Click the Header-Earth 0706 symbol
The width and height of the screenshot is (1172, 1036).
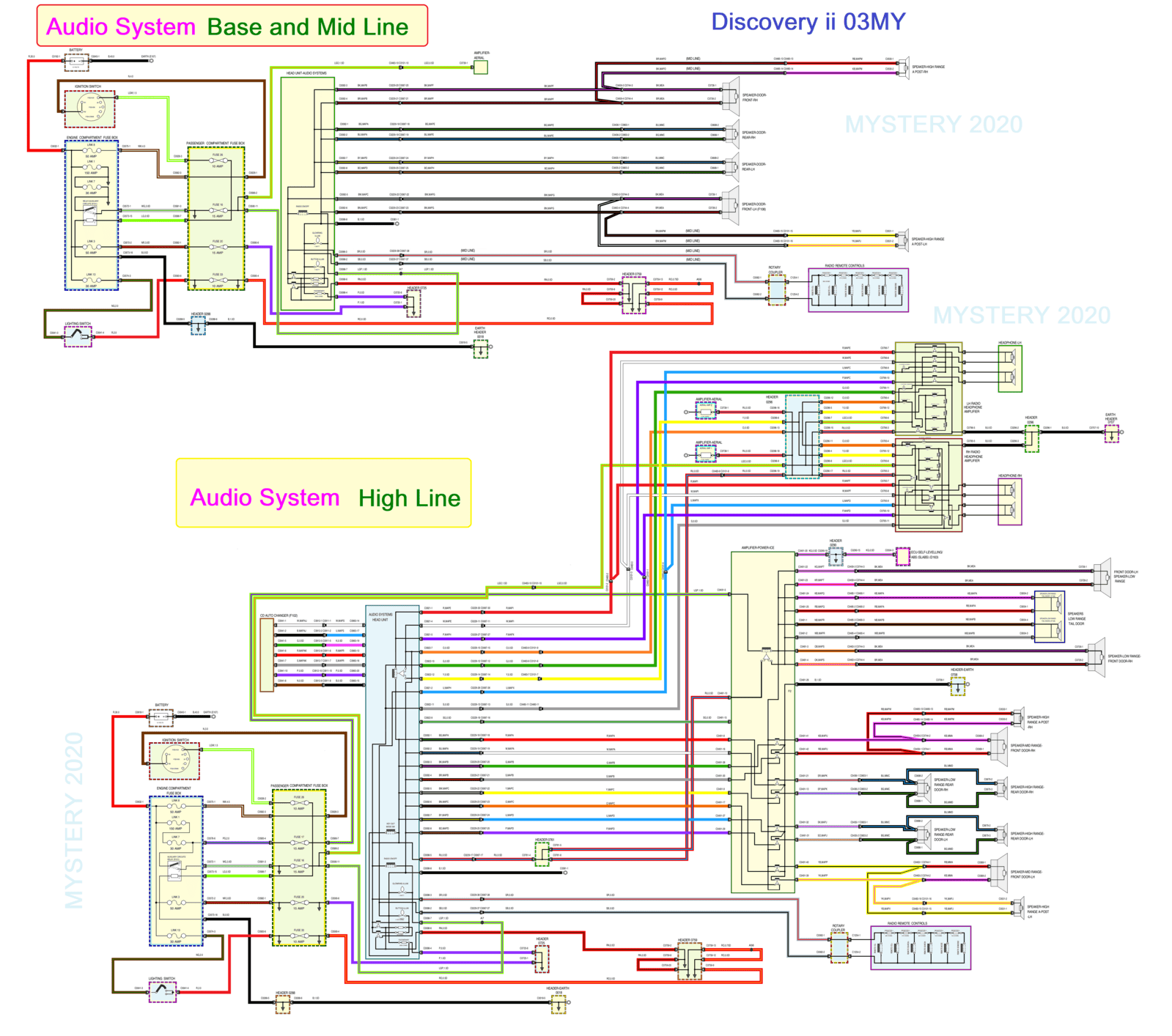[x=959, y=685]
